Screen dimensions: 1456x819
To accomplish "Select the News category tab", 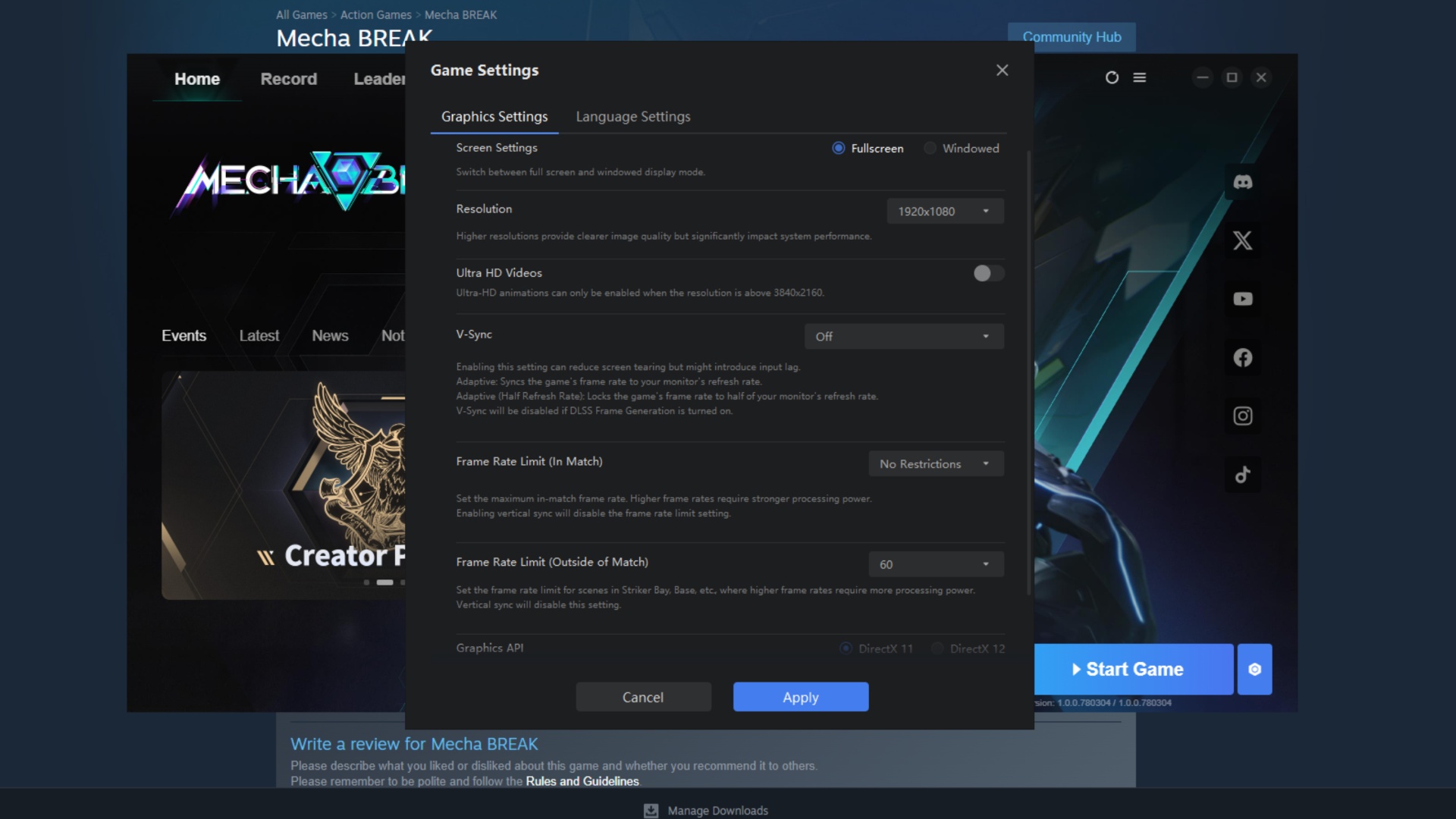I will (330, 335).
